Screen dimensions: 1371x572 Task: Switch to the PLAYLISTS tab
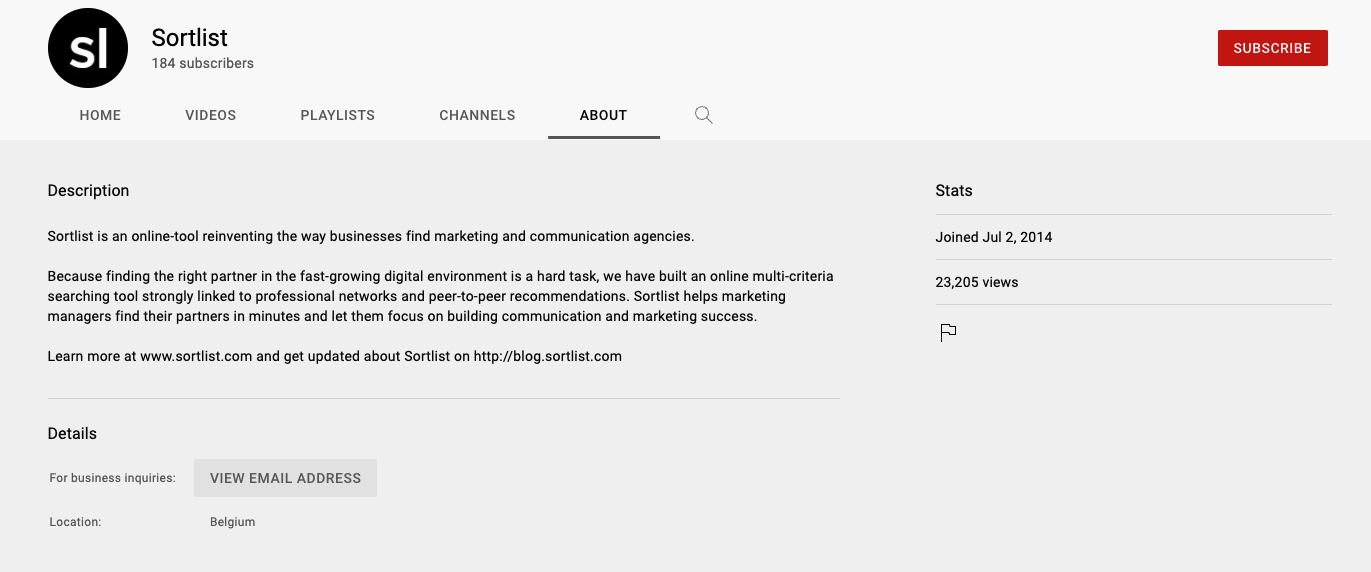(338, 115)
